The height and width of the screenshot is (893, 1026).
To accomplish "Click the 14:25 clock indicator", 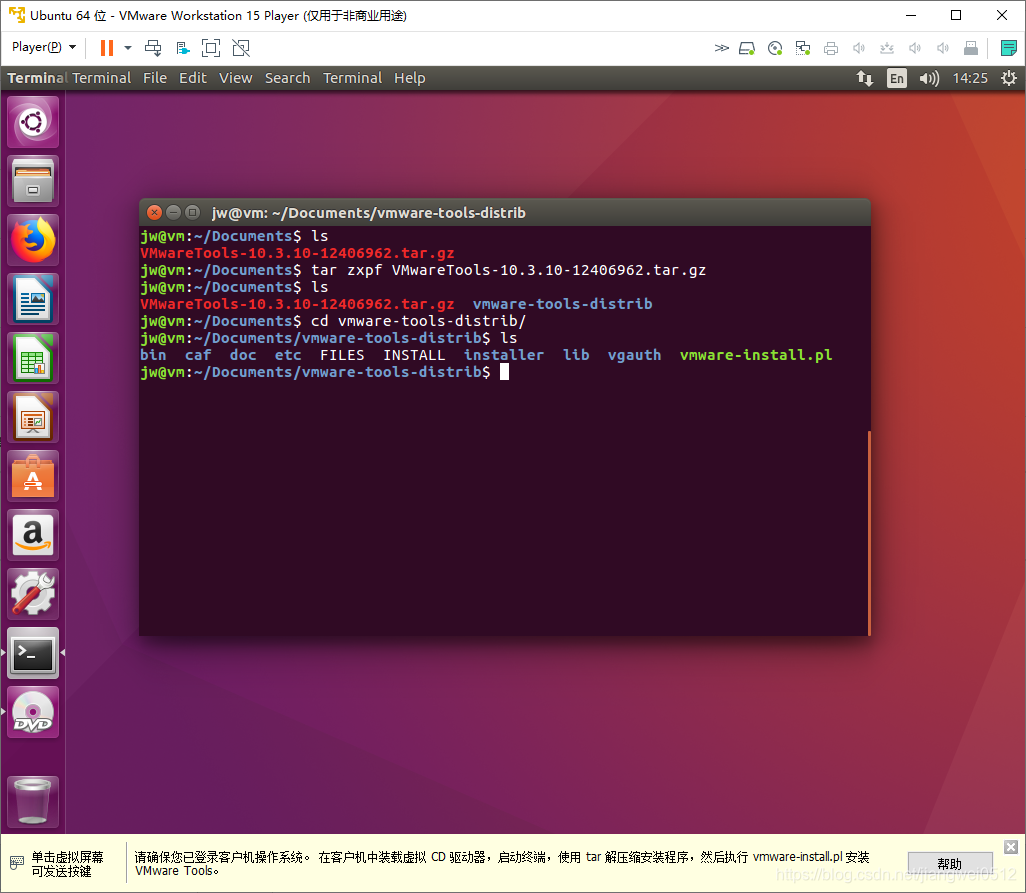I will pyautogui.click(x=970, y=79).
